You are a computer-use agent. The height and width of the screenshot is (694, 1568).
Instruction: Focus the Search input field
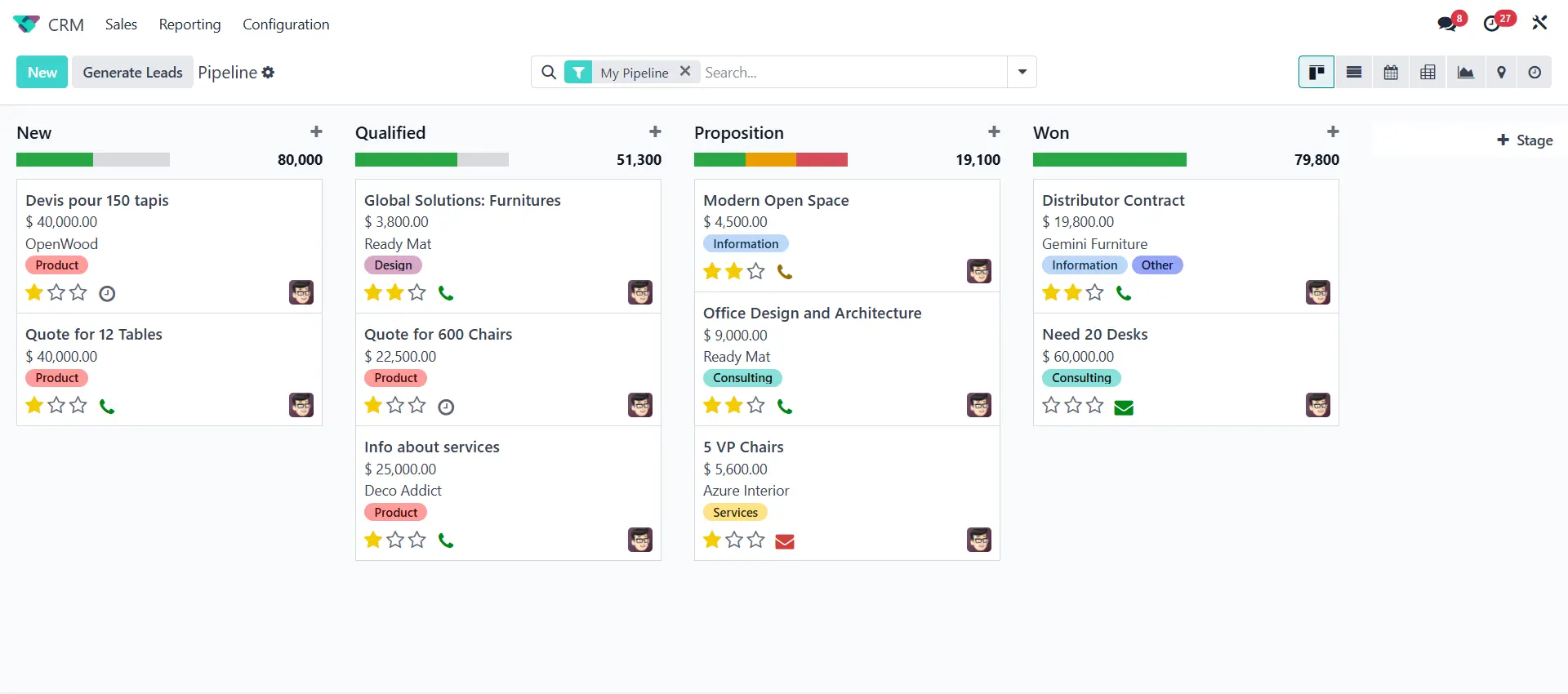853,72
